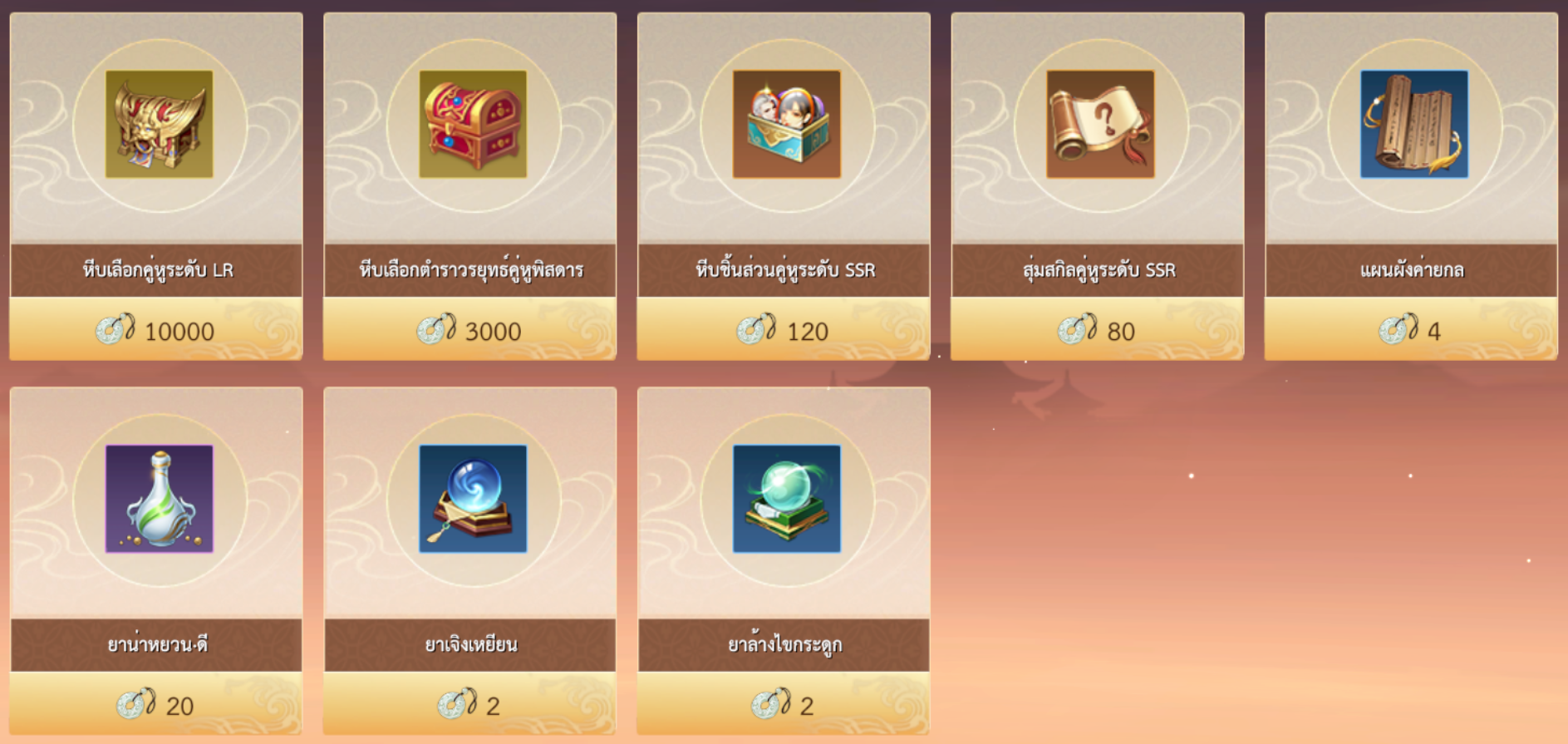Click the ยาเจิงเหยียน name label
Image resolution: width=1568 pixels, height=744 pixels.
click(471, 644)
